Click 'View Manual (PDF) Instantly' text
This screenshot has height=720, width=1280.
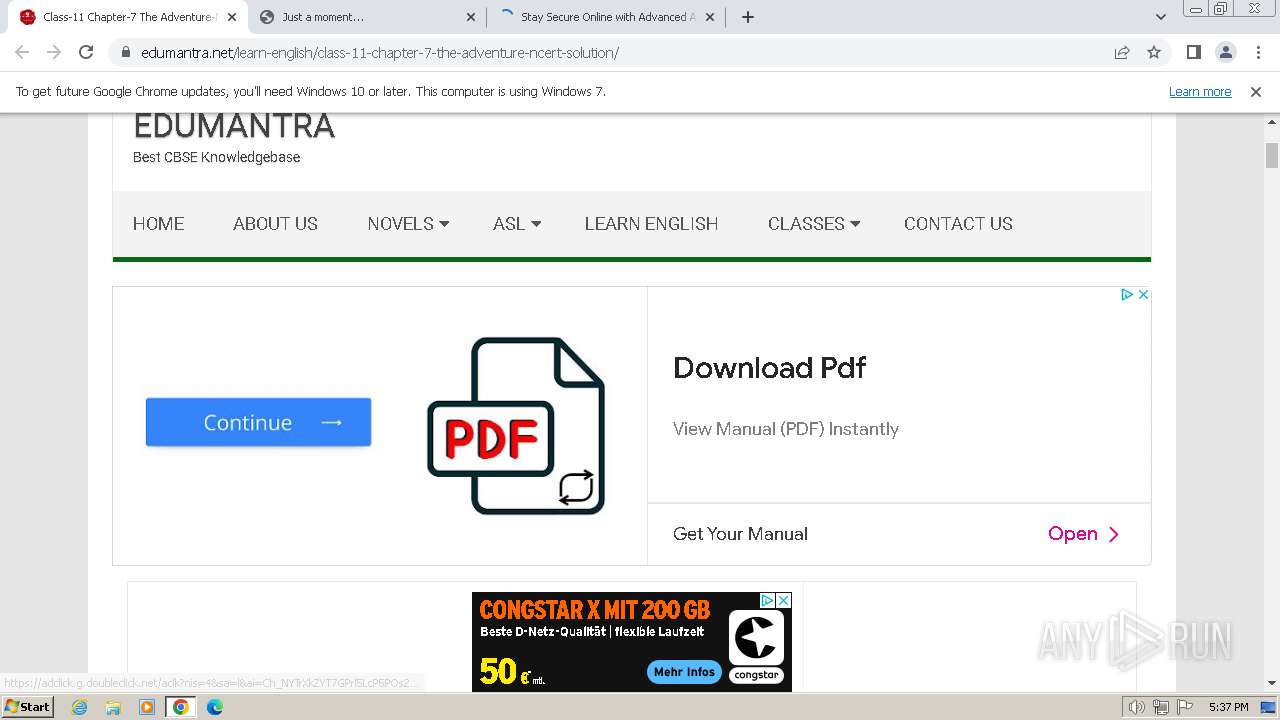click(786, 429)
